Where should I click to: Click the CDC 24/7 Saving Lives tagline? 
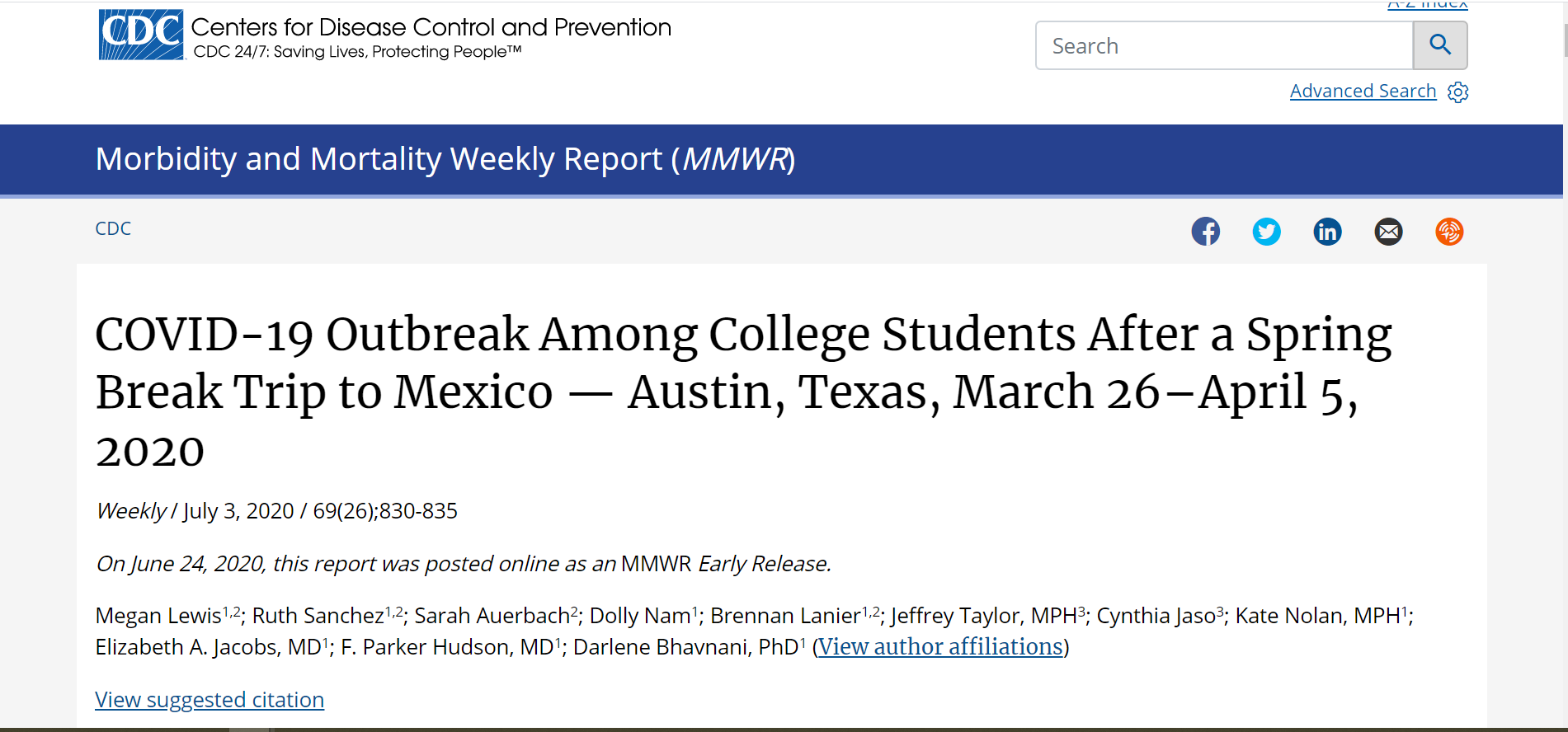point(357,52)
